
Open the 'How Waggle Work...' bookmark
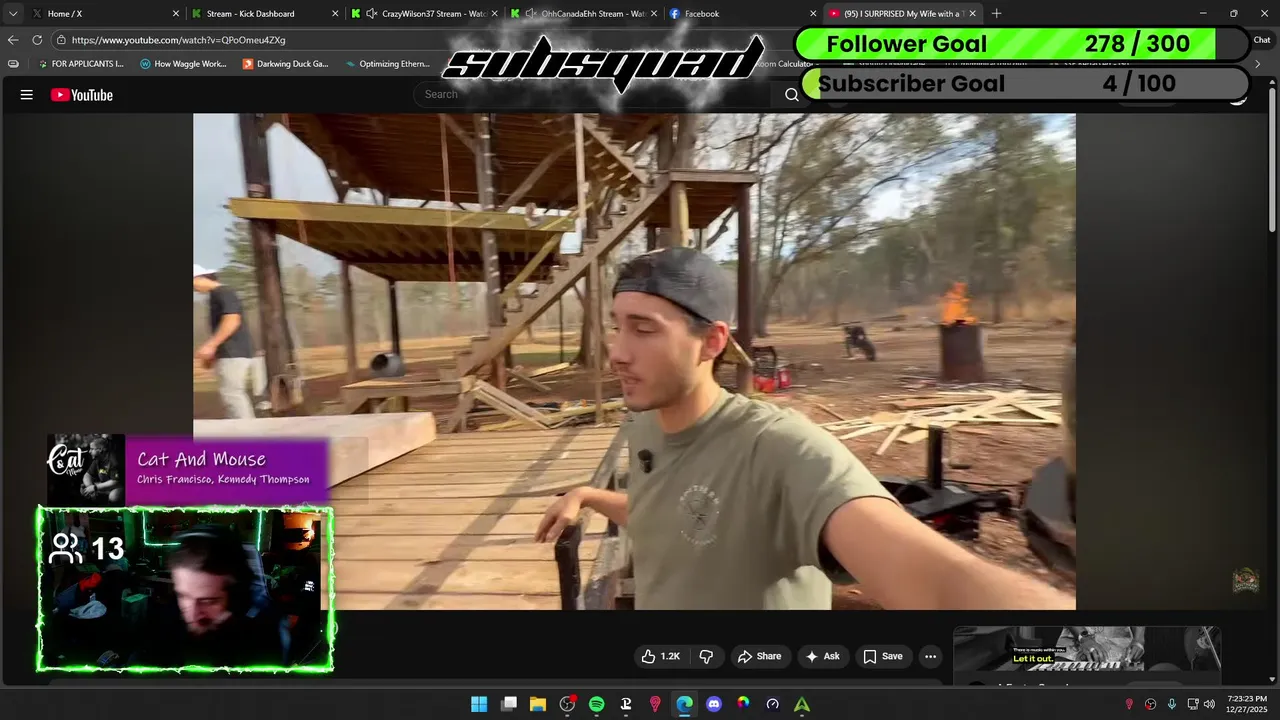pos(183,64)
